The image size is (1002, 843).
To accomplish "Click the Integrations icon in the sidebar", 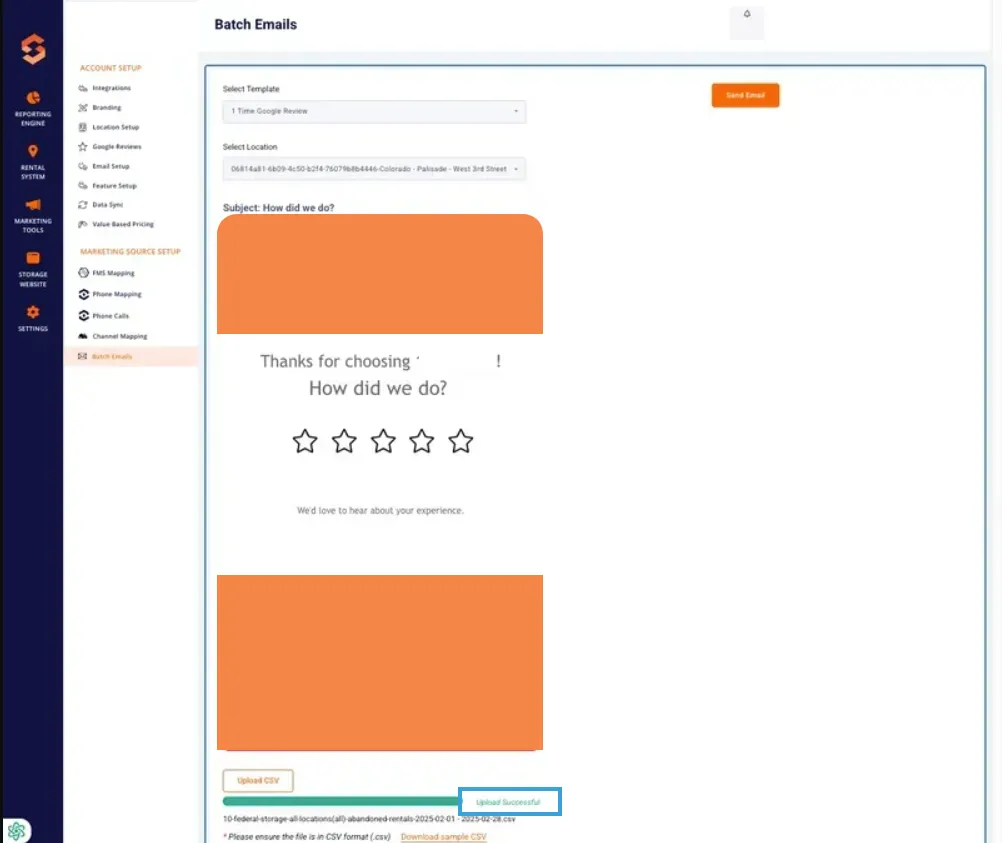I will pyautogui.click(x=83, y=88).
